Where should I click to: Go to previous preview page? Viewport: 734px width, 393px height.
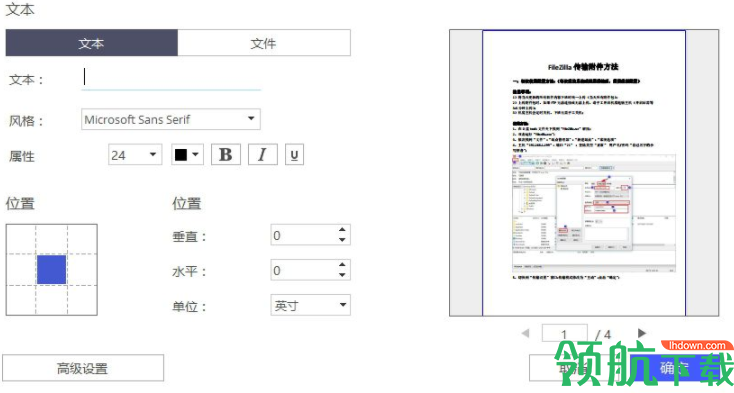tap(526, 334)
